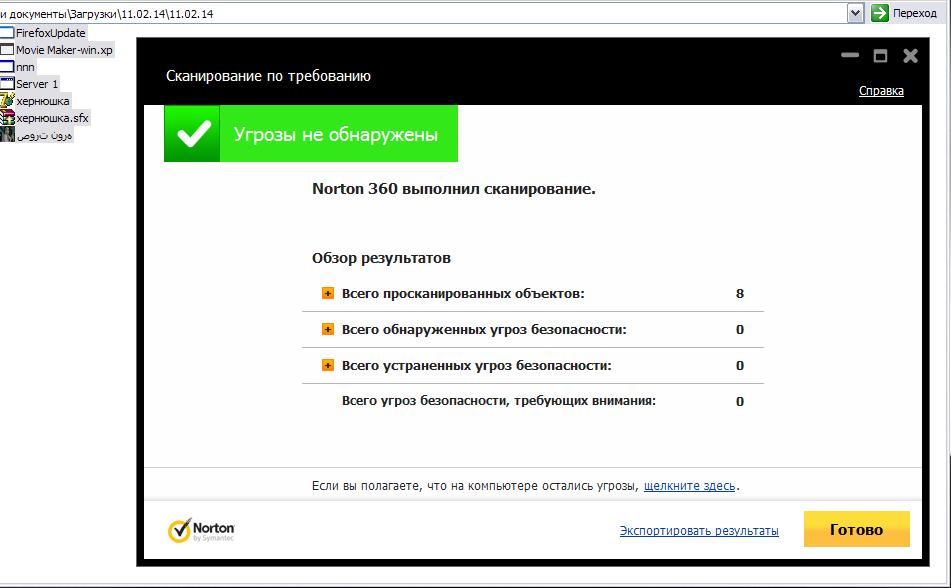Expand total resolved security threats row
Viewport: 951px width, 588px height.
[328, 365]
